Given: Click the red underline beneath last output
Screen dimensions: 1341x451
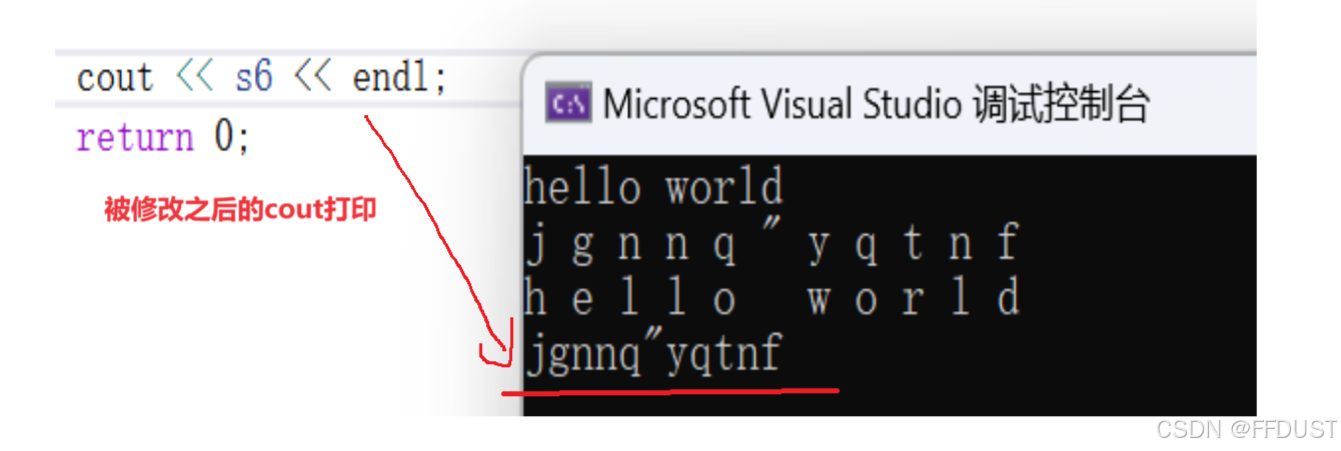Looking at the screenshot, I should tap(670, 390).
